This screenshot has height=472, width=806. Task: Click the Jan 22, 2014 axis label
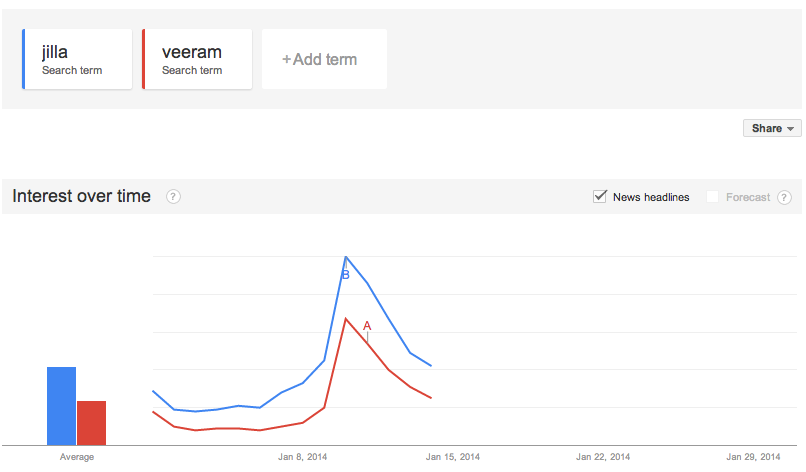pos(603,457)
